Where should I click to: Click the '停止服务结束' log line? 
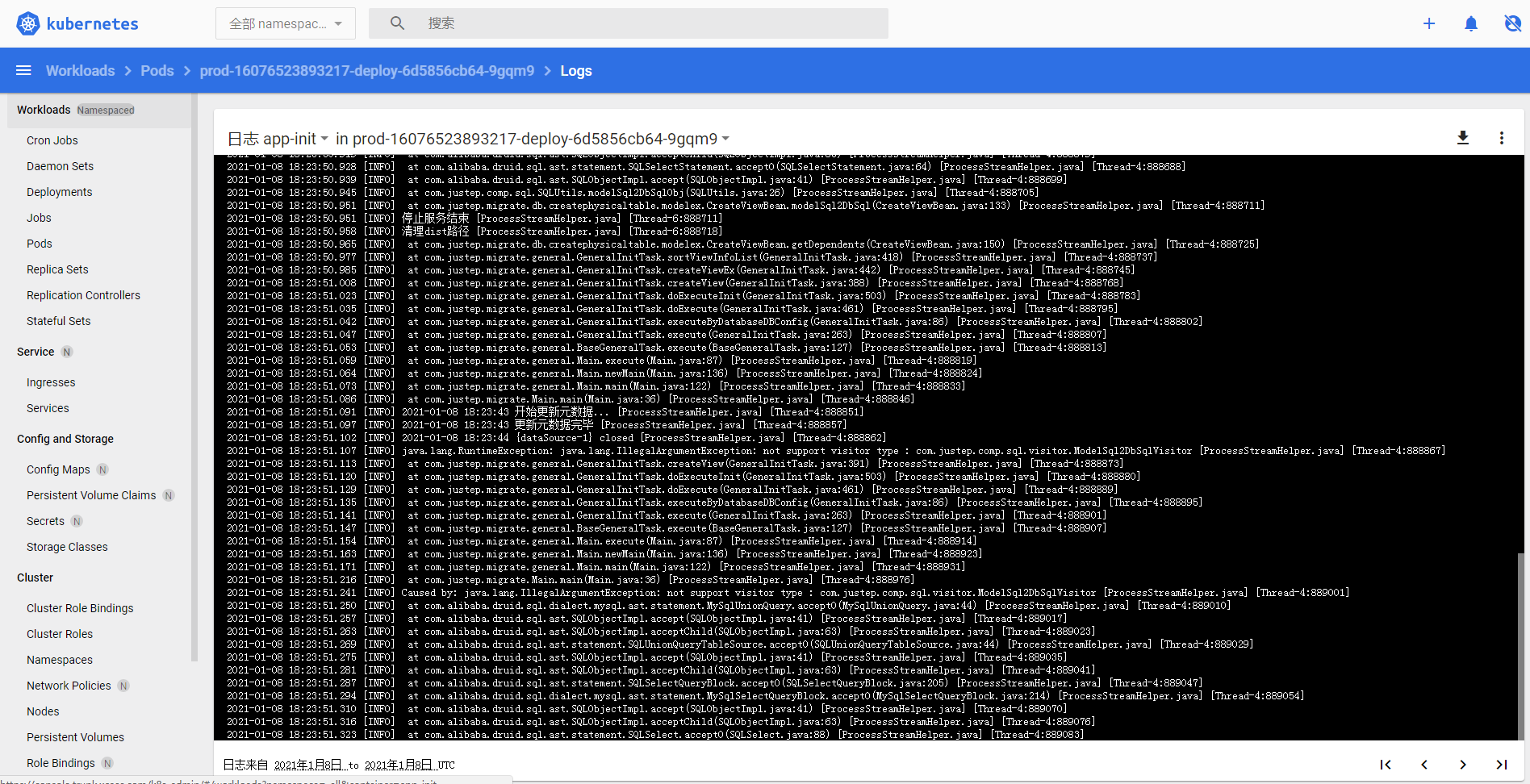[474, 219]
